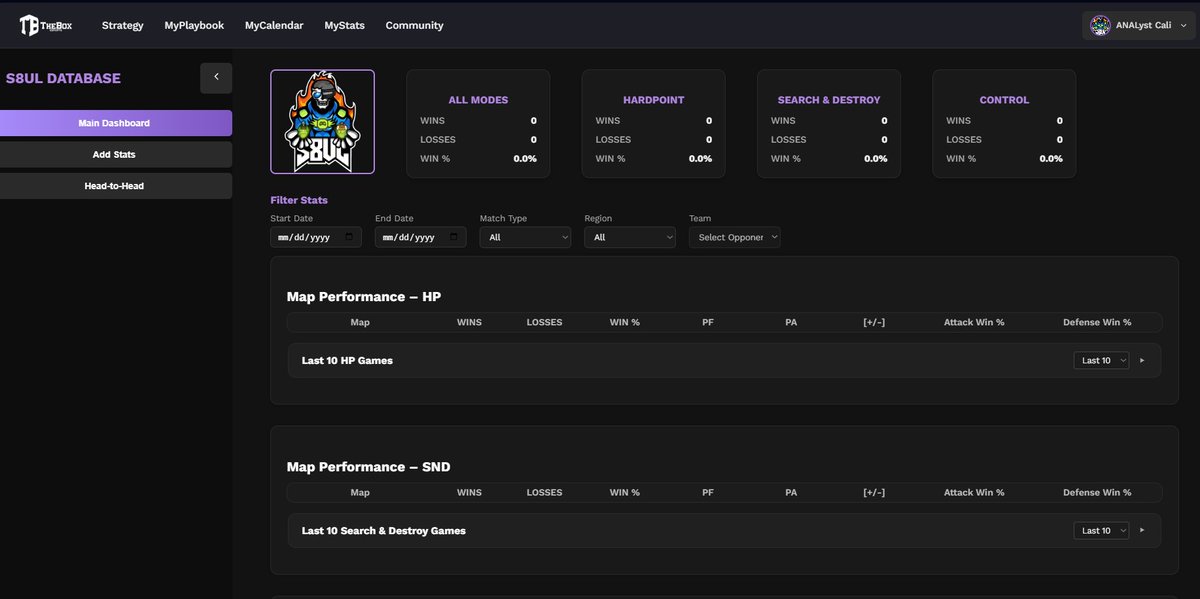Click the ALL MODES stats card title
The width and height of the screenshot is (1200, 599).
tap(478, 100)
